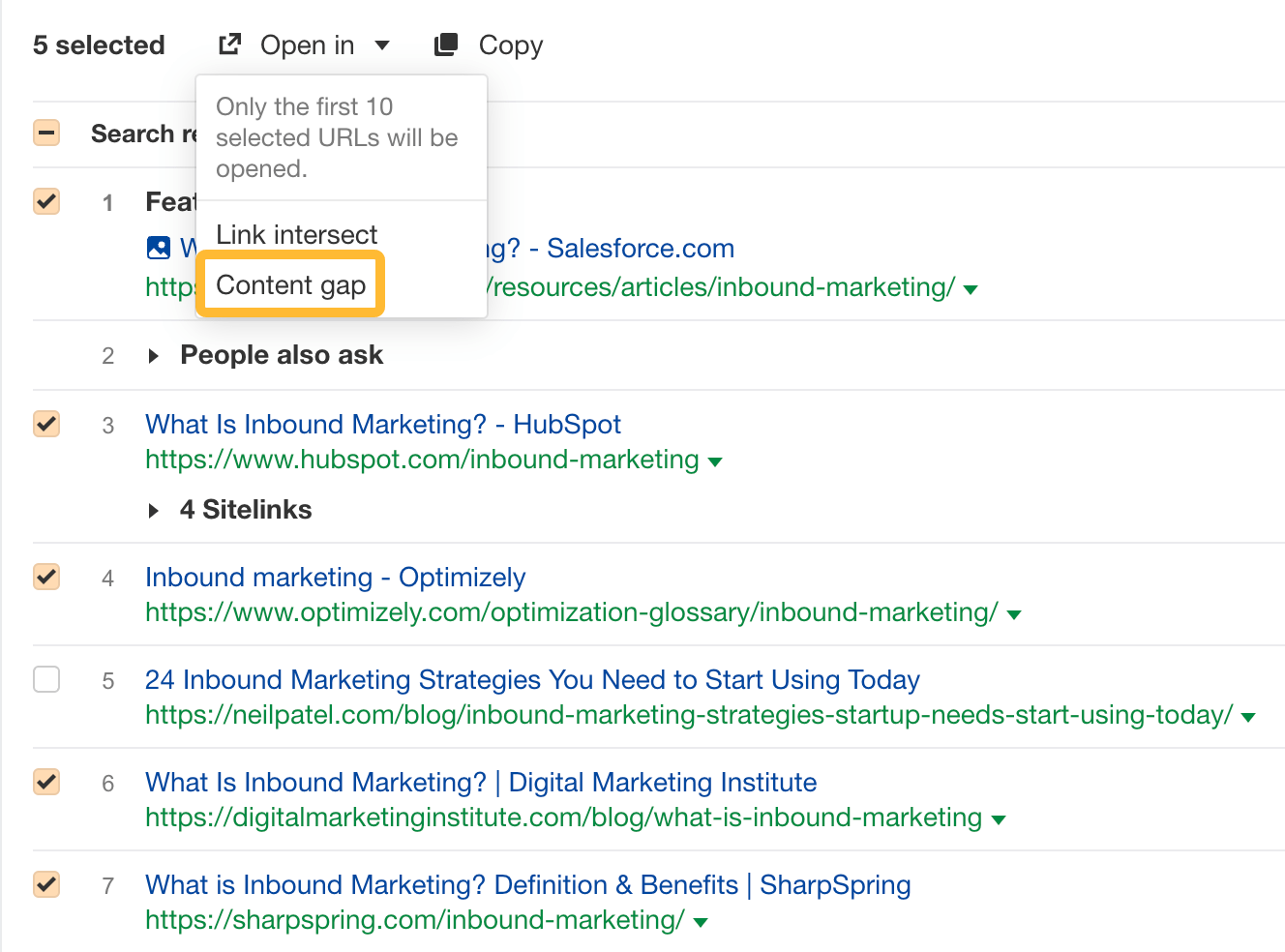This screenshot has width=1285, height=952.
Task: Expand the 4 Sitelinks section
Action: [x=154, y=510]
